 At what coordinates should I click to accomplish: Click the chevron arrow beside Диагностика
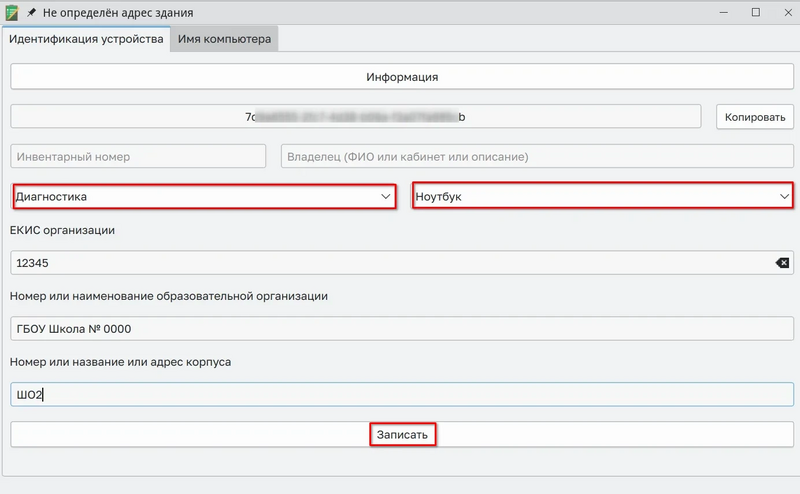pos(387,197)
